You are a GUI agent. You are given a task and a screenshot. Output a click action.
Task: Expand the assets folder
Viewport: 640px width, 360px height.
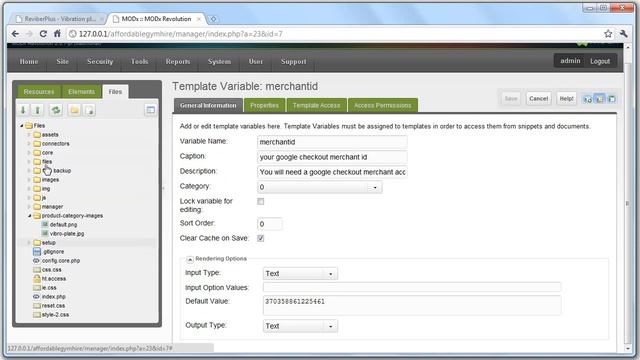click(x=29, y=135)
